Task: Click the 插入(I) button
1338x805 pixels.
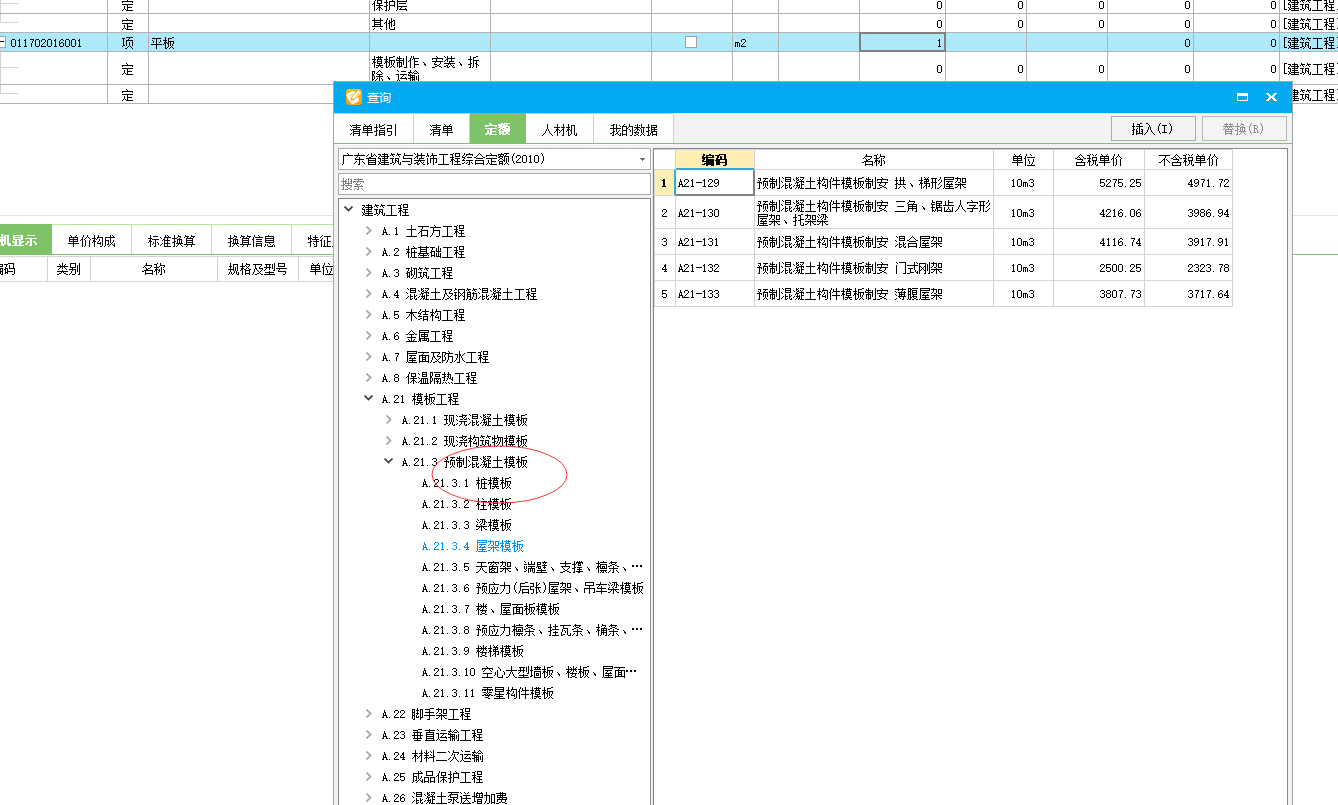Action: pos(1153,129)
